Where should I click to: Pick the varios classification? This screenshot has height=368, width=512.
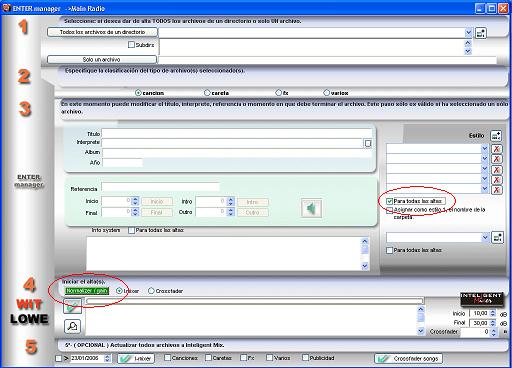coord(326,93)
